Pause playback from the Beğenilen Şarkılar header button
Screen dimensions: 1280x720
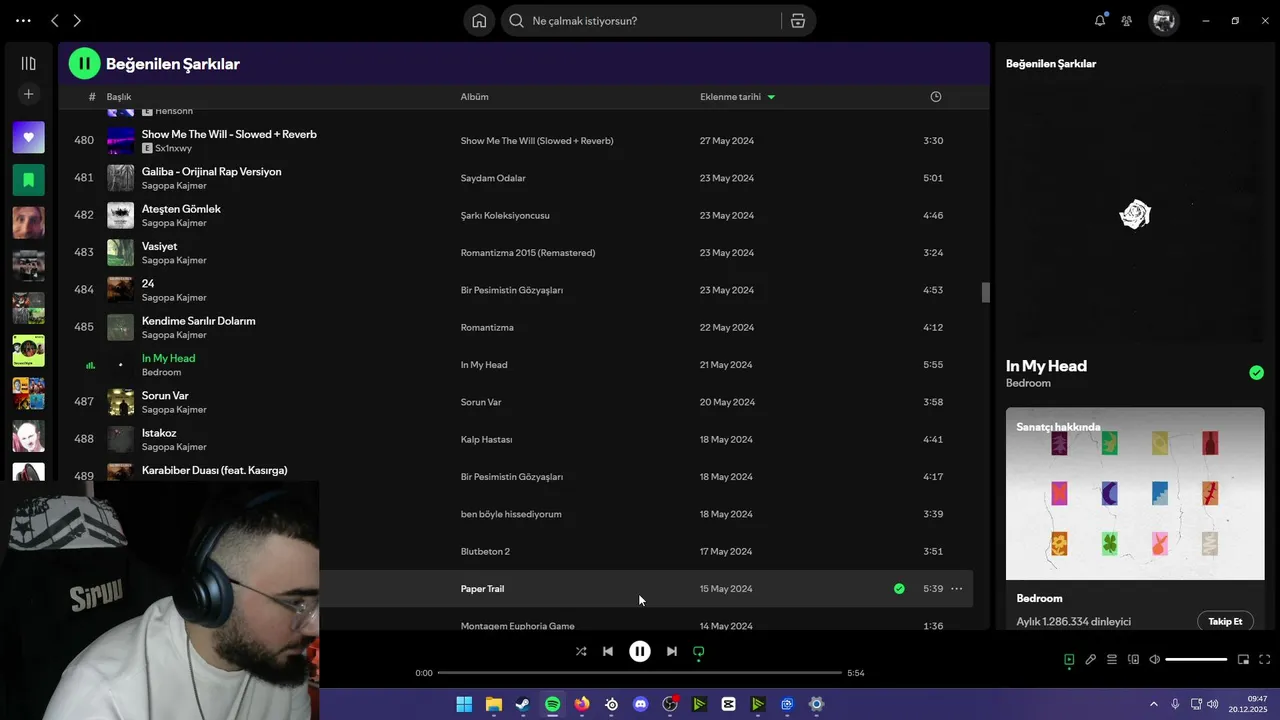[84, 63]
